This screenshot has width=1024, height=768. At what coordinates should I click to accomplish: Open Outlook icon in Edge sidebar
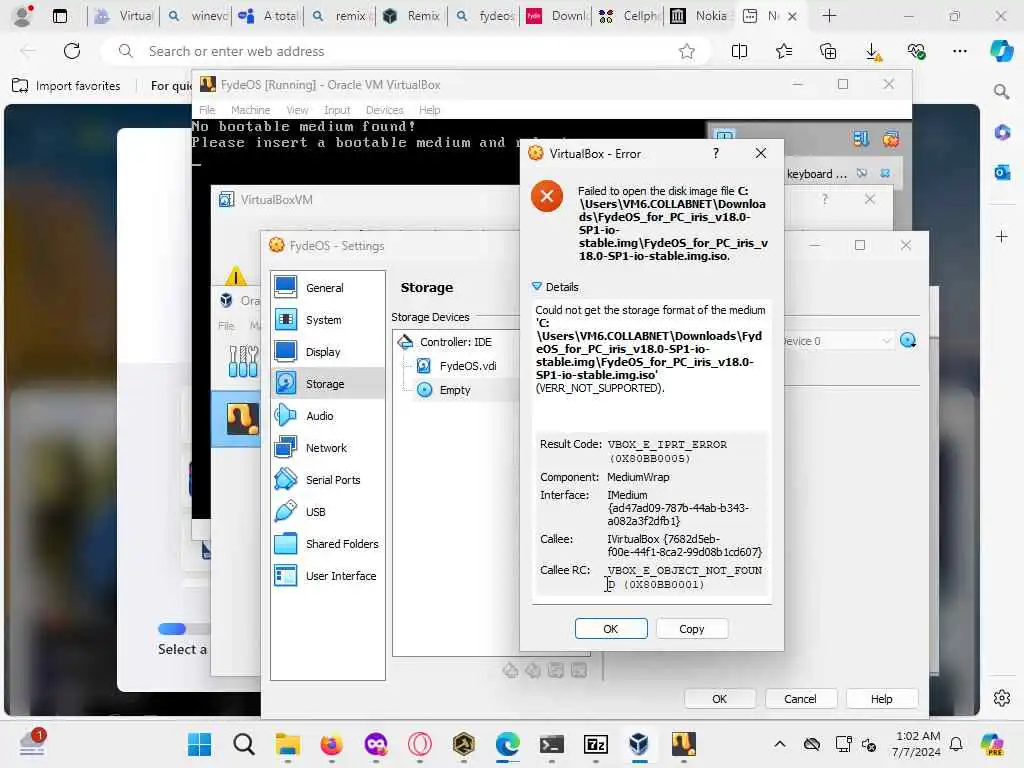(1002, 172)
